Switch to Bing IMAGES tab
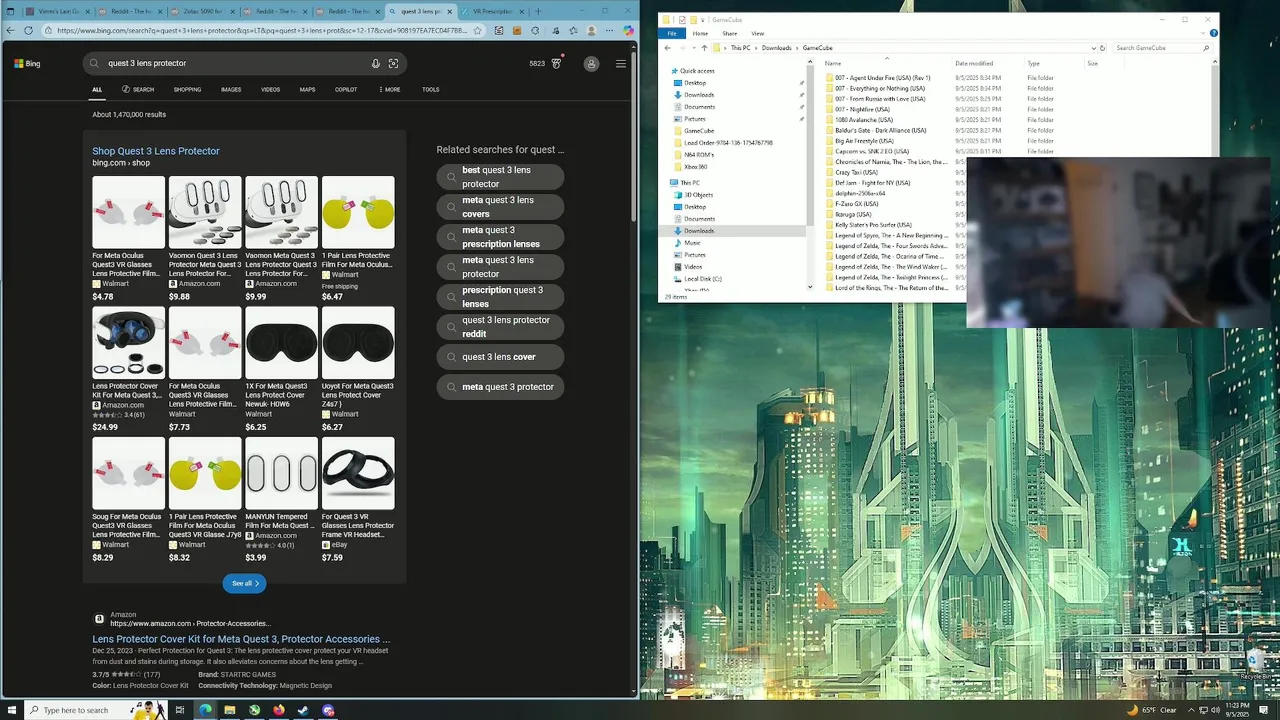The width and height of the screenshot is (1280, 720). pos(231,89)
